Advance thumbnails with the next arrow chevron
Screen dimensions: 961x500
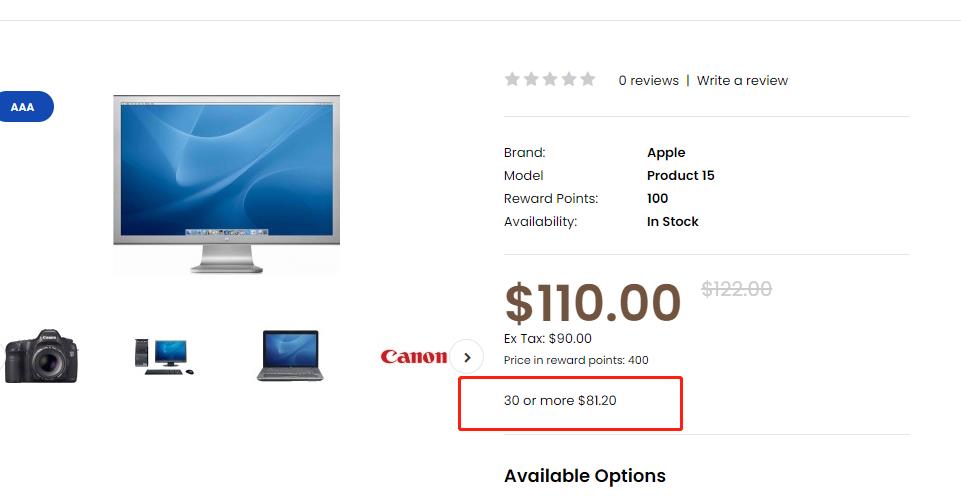pos(467,357)
